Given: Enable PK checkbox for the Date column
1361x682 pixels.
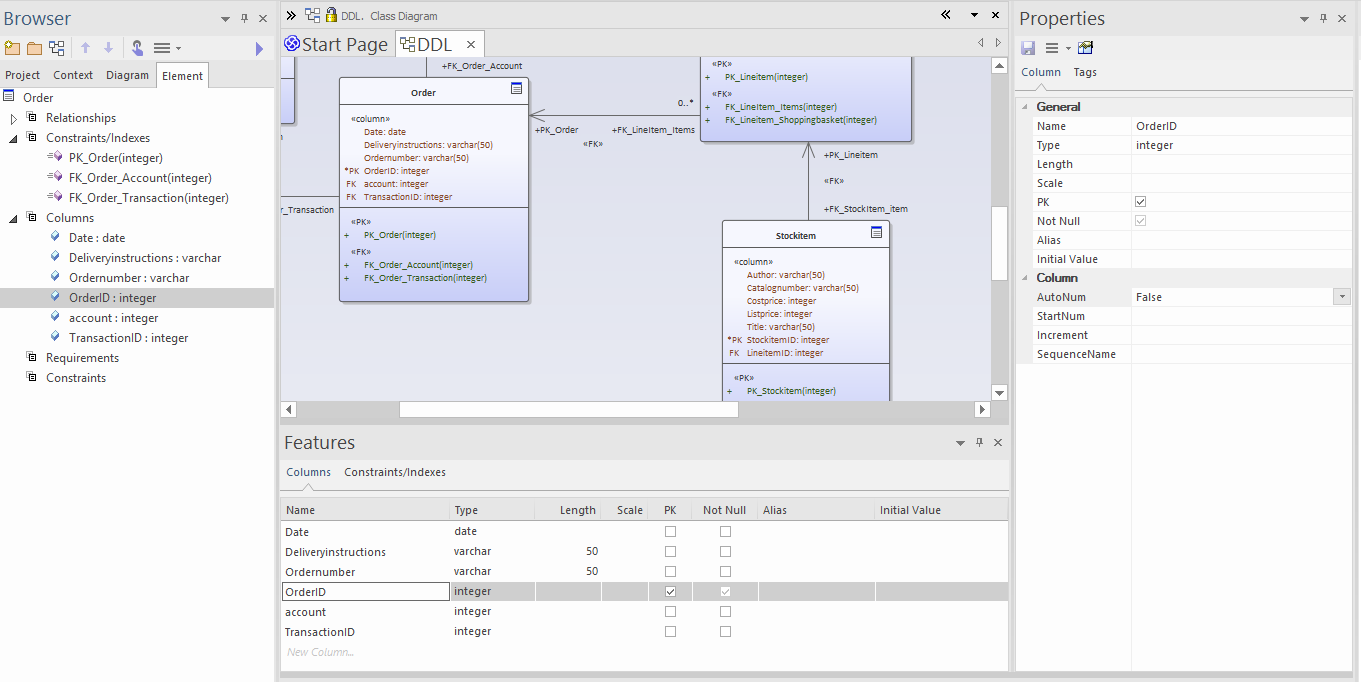Looking at the screenshot, I should tap(670, 532).
